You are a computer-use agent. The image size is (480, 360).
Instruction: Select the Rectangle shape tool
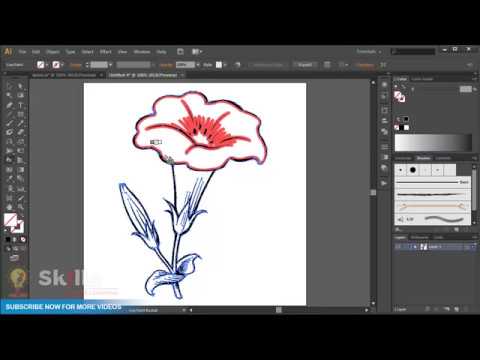tap(20, 114)
